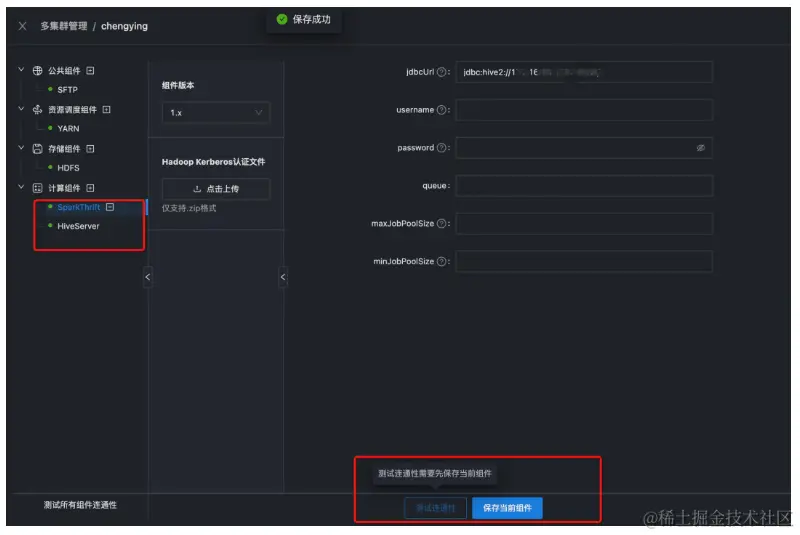
Task: Click the help icon beside maxJobPoolSize
Action: tap(442, 223)
